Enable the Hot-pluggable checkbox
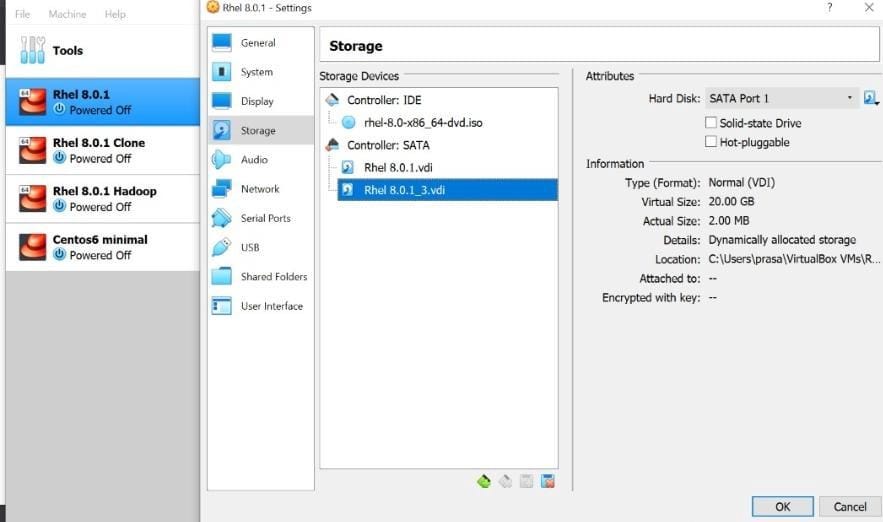This screenshot has height=522, width=883. (x=711, y=142)
